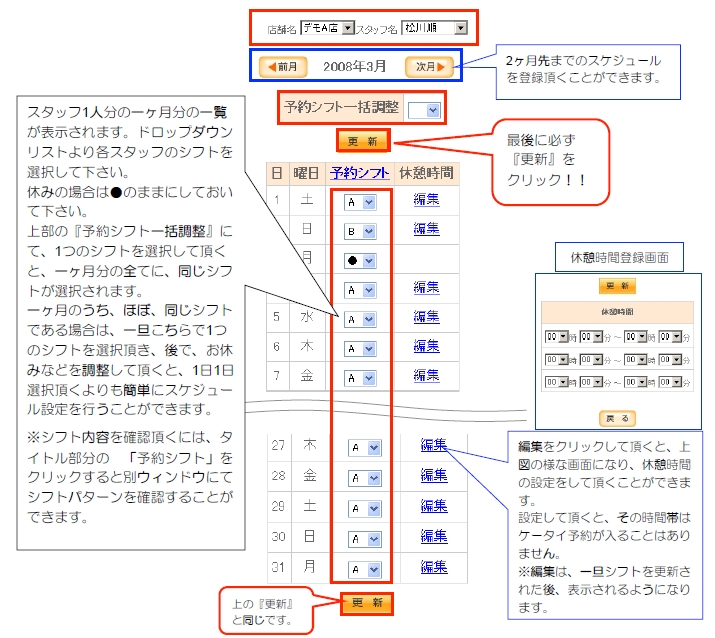The height and width of the screenshot is (638, 715).
Task: Click 編集 link for day 7 金
Action: 427,376
